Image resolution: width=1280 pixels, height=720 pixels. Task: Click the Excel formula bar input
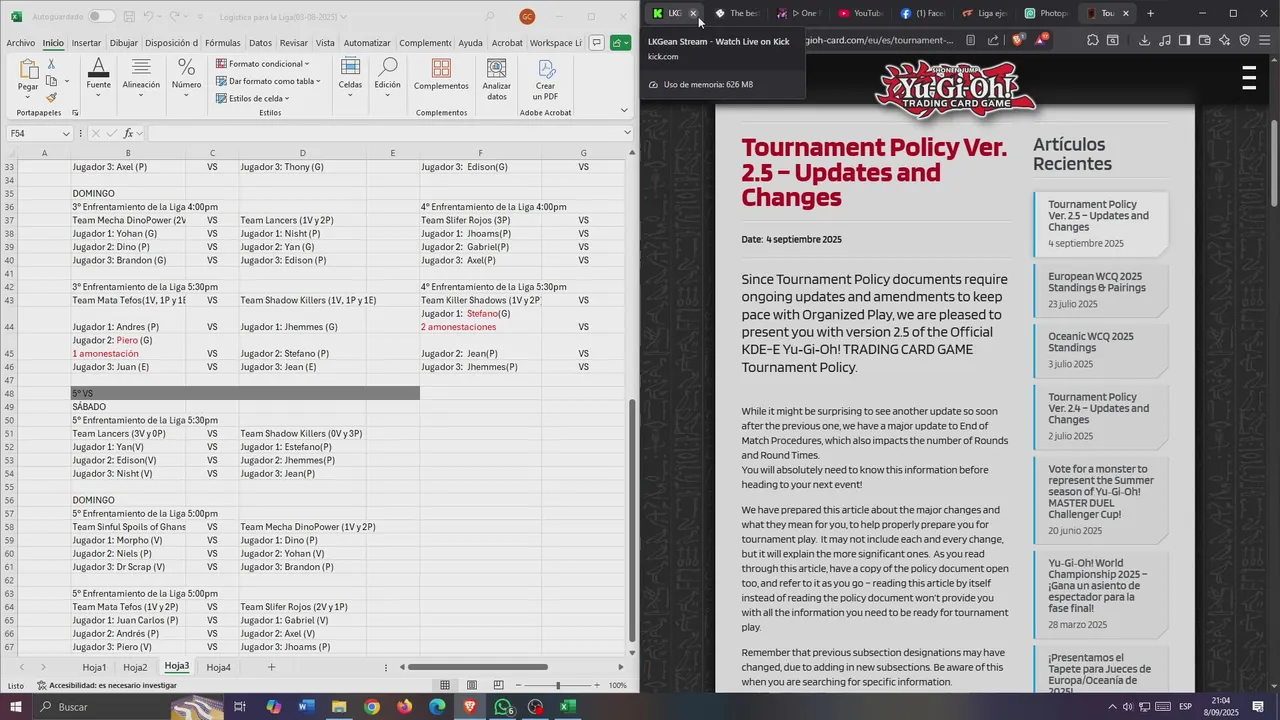tap(384, 133)
